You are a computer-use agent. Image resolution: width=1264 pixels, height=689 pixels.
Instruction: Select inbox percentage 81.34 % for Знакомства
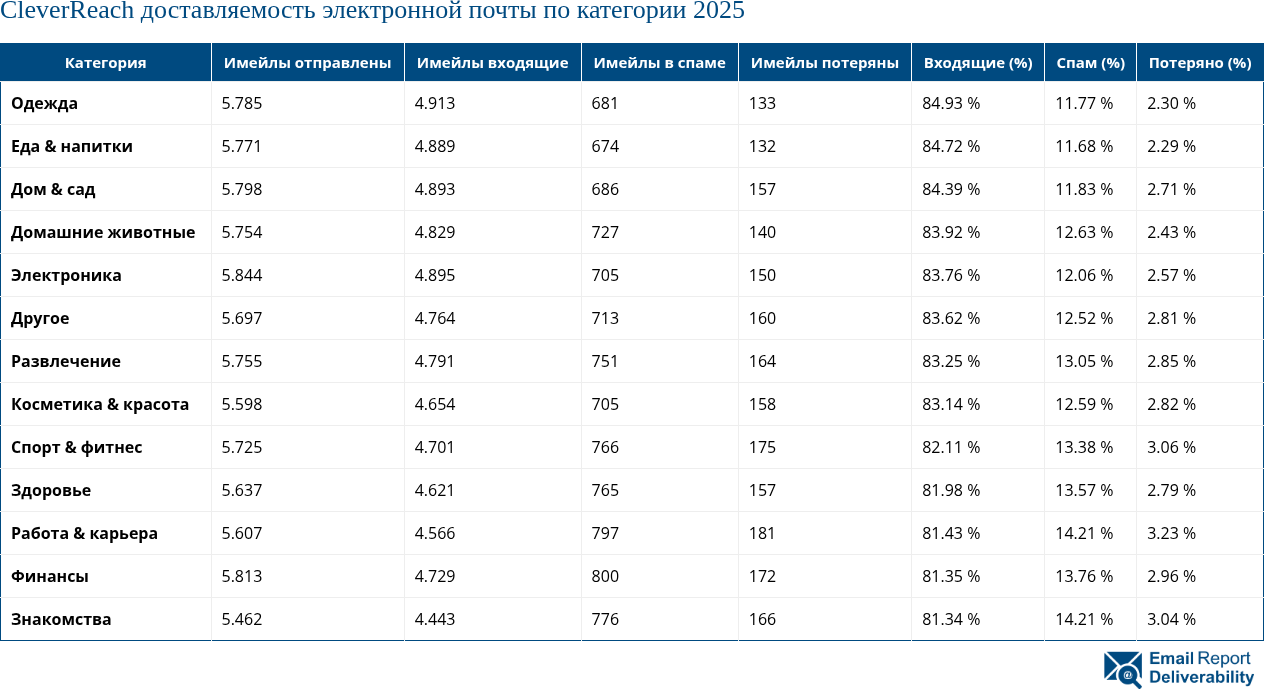951,619
